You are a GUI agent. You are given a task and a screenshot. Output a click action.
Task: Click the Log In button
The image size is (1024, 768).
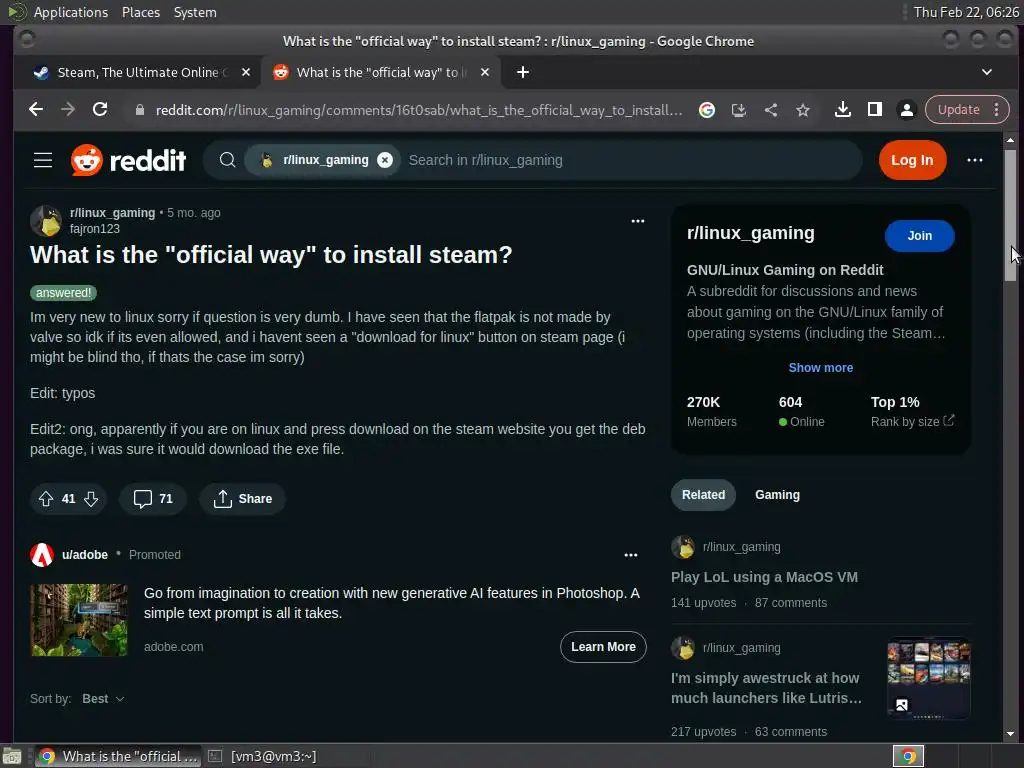pos(912,160)
